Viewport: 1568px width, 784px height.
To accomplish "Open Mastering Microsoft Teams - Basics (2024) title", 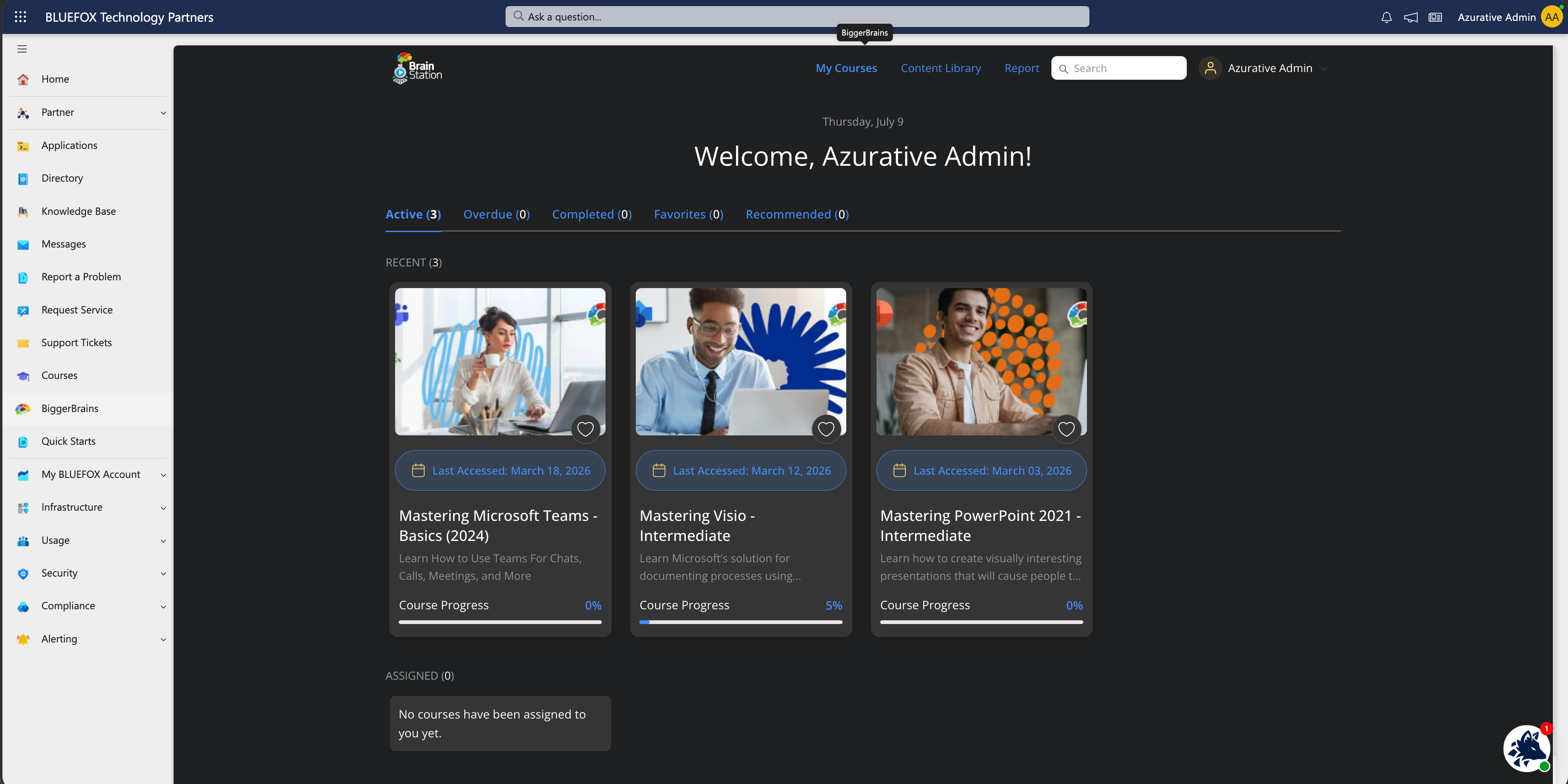I will click(498, 525).
